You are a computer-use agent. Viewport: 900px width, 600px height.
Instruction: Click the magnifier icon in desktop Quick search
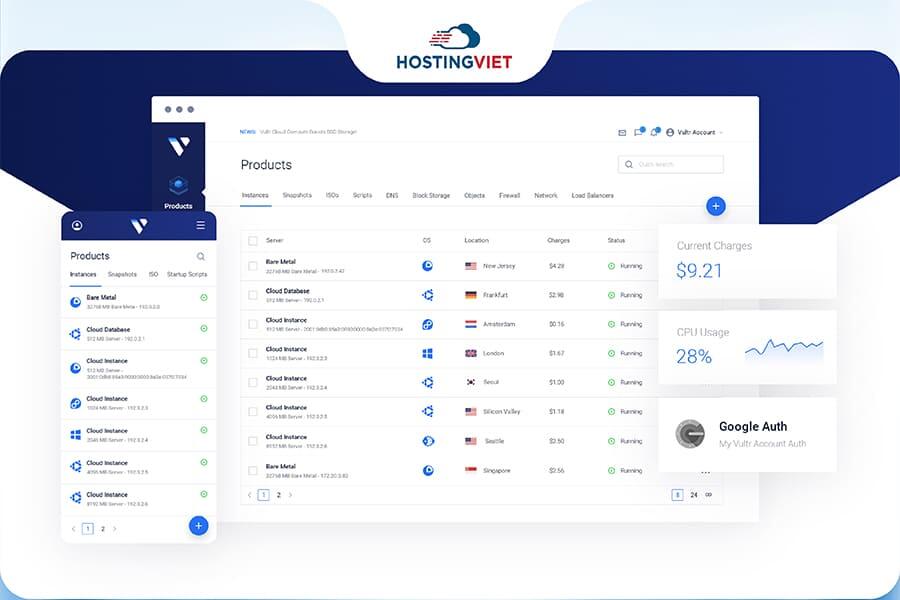pyautogui.click(x=629, y=164)
